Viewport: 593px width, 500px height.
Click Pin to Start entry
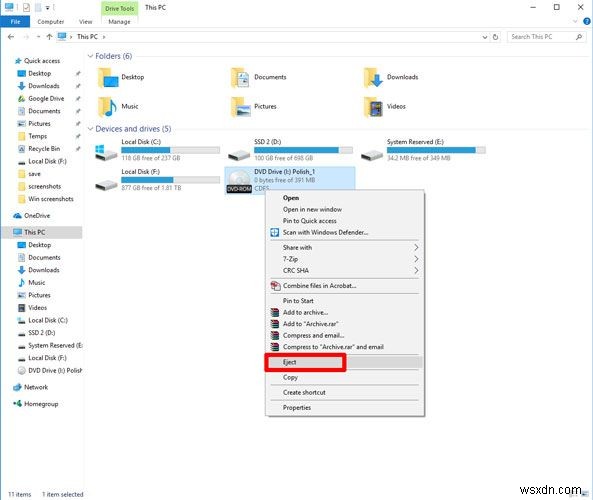[x=298, y=301]
